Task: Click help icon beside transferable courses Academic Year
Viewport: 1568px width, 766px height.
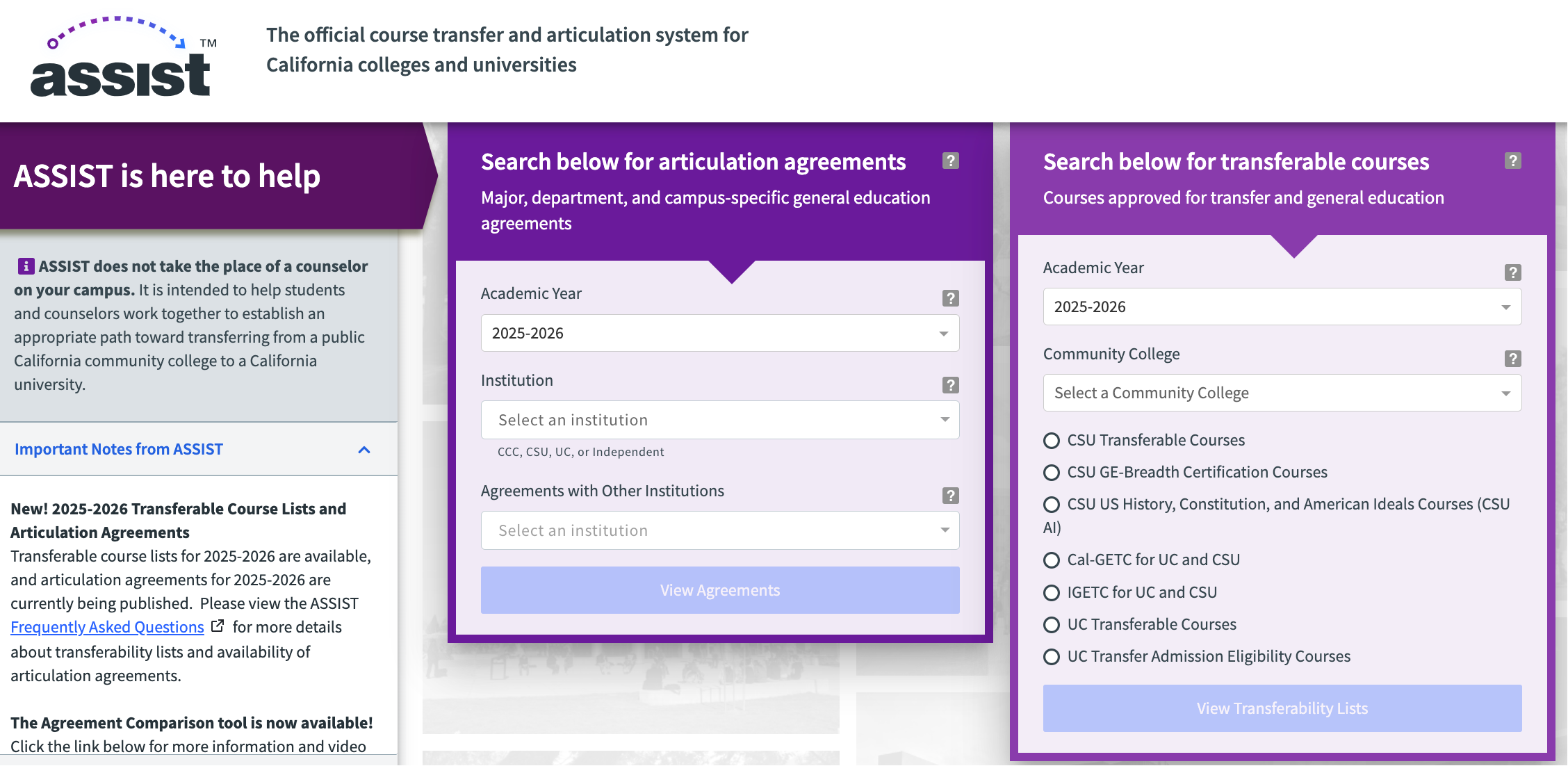Action: pyautogui.click(x=1512, y=272)
